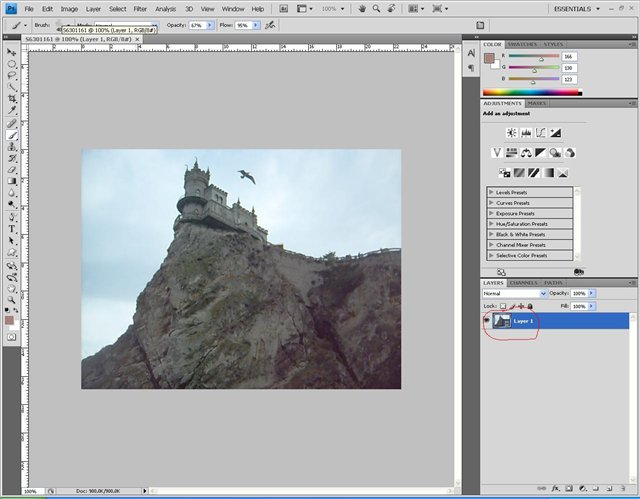Expand Selective Color Presets
The width and height of the screenshot is (640, 499).
530,255
